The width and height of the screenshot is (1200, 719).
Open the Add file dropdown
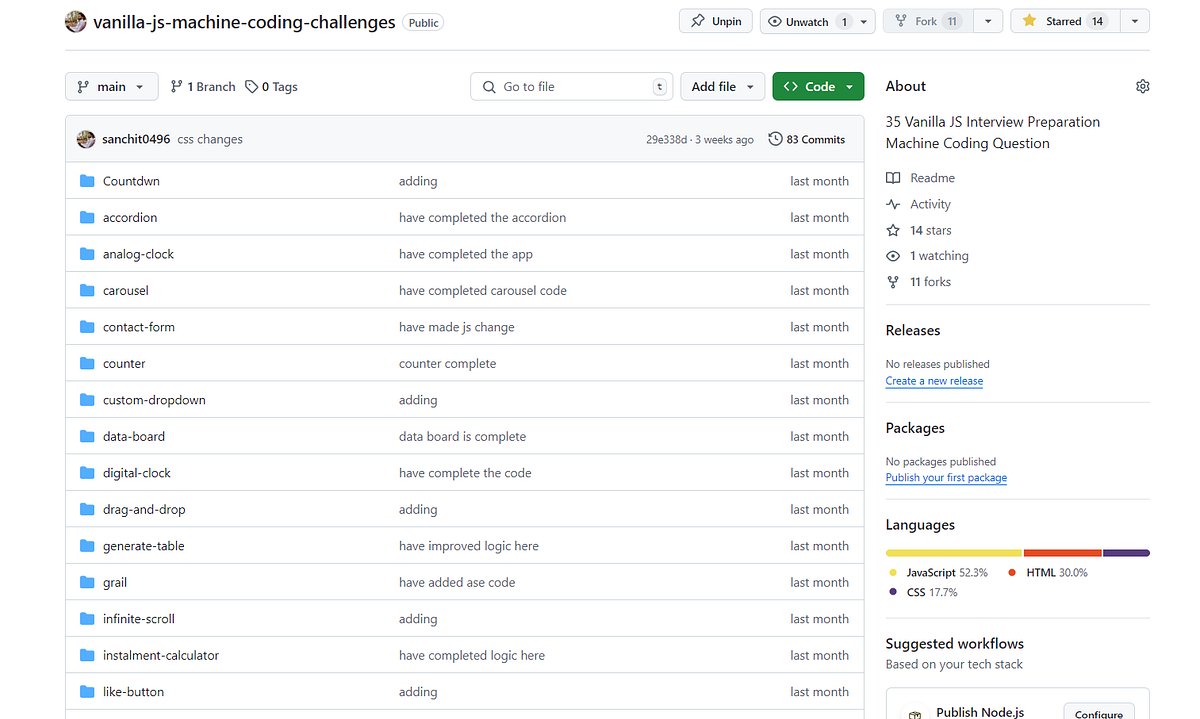pos(722,86)
